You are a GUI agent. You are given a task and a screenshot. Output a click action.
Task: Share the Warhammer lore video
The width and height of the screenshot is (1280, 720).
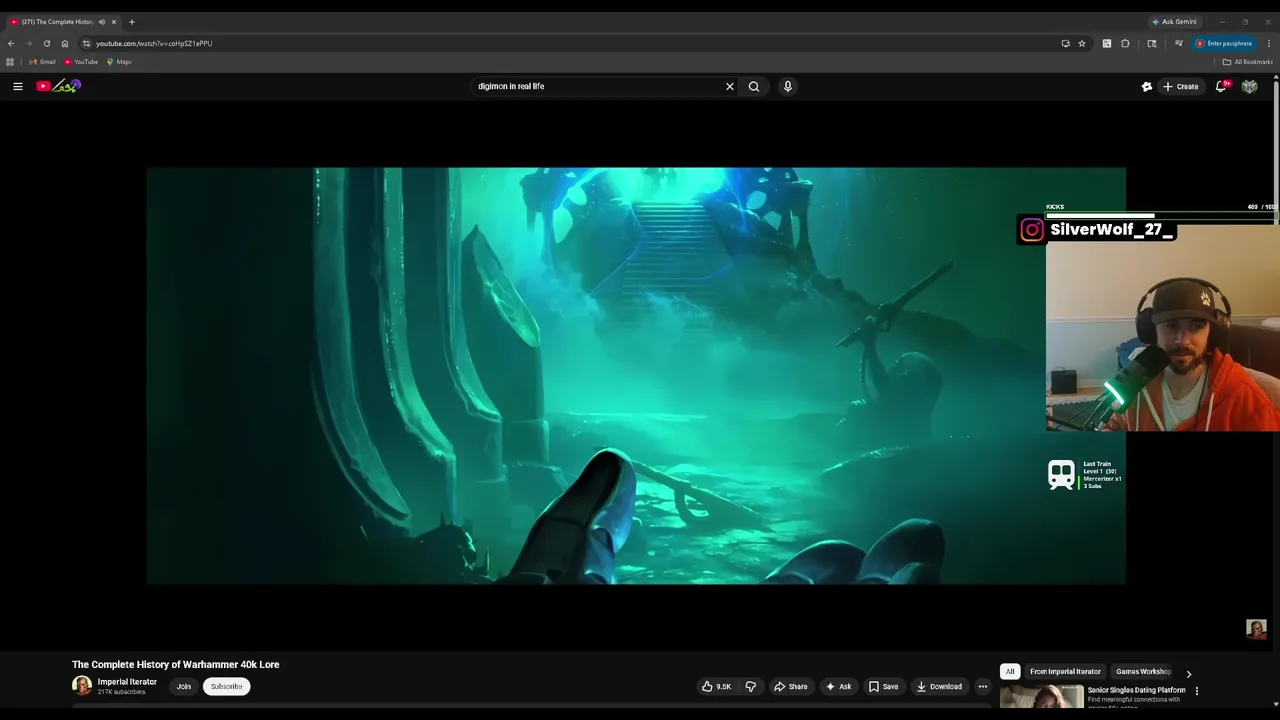coord(790,686)
